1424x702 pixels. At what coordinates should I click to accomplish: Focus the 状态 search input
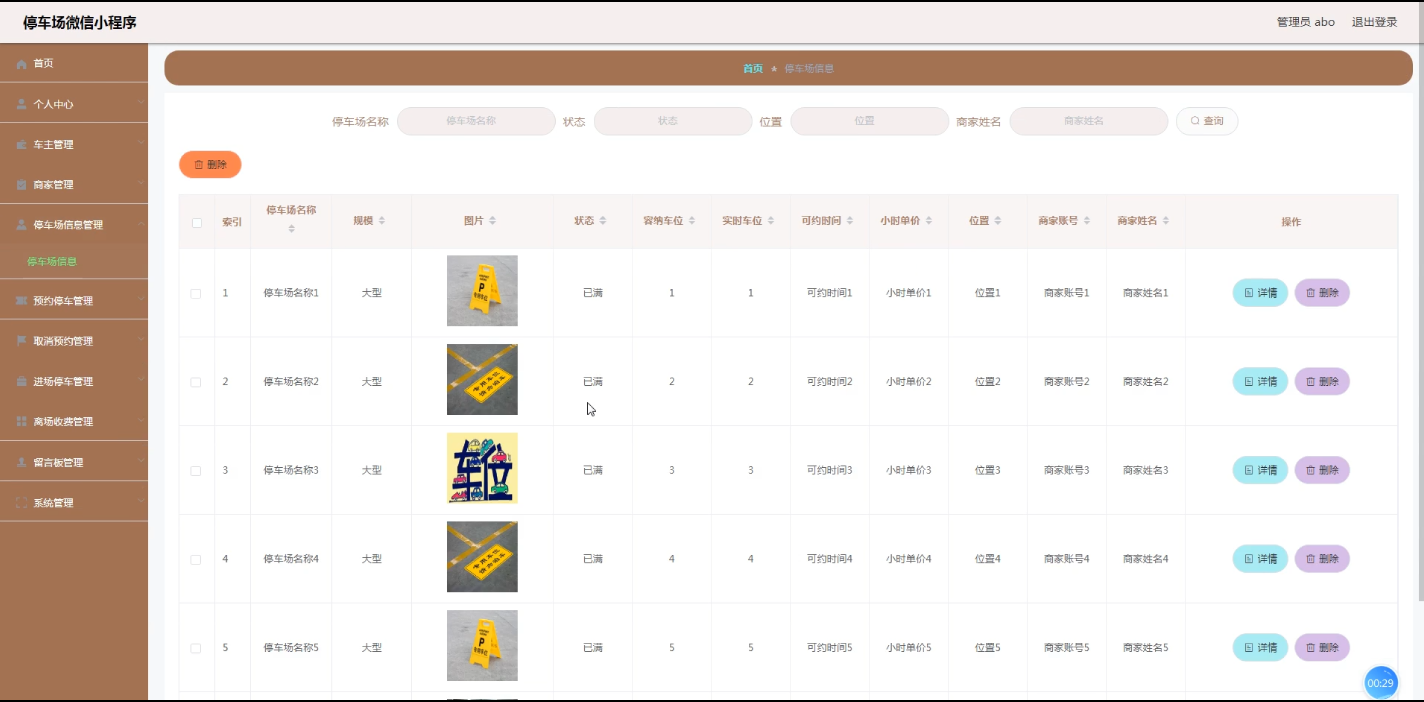[673, 121]
